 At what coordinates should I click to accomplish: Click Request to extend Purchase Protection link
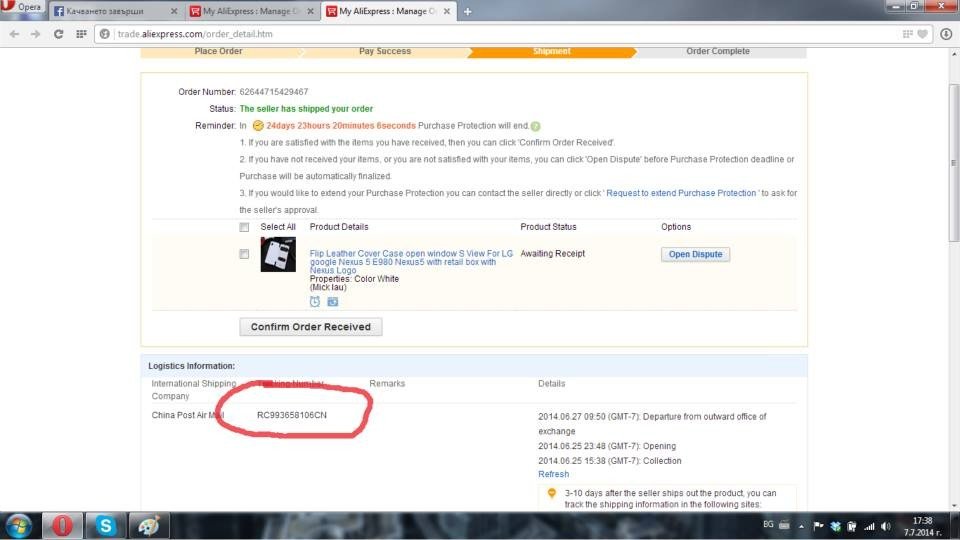[x=681, y=193]
